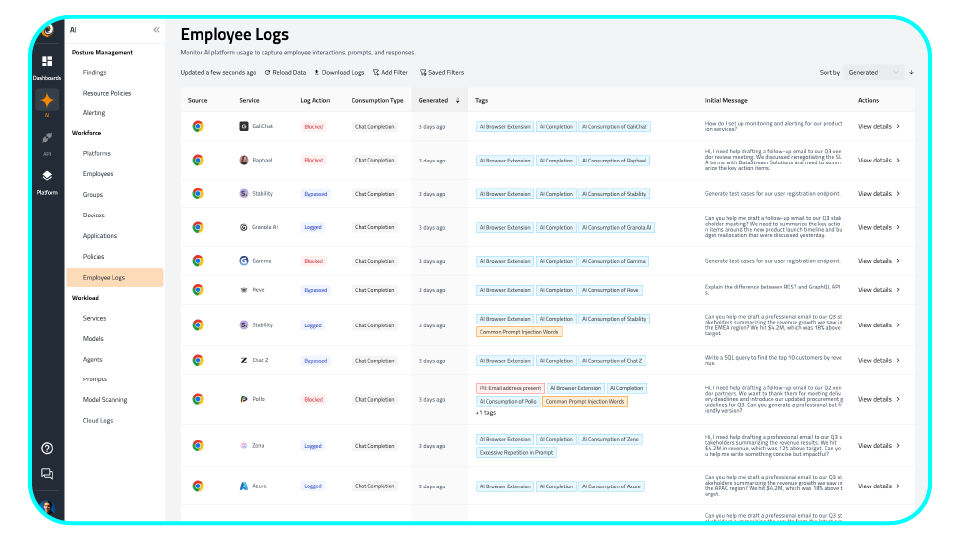Collapse the AI navigation panel
Image resolution: width=960 pixels, height=540 pixels.
pyautogui.click(x=156, y=29)
